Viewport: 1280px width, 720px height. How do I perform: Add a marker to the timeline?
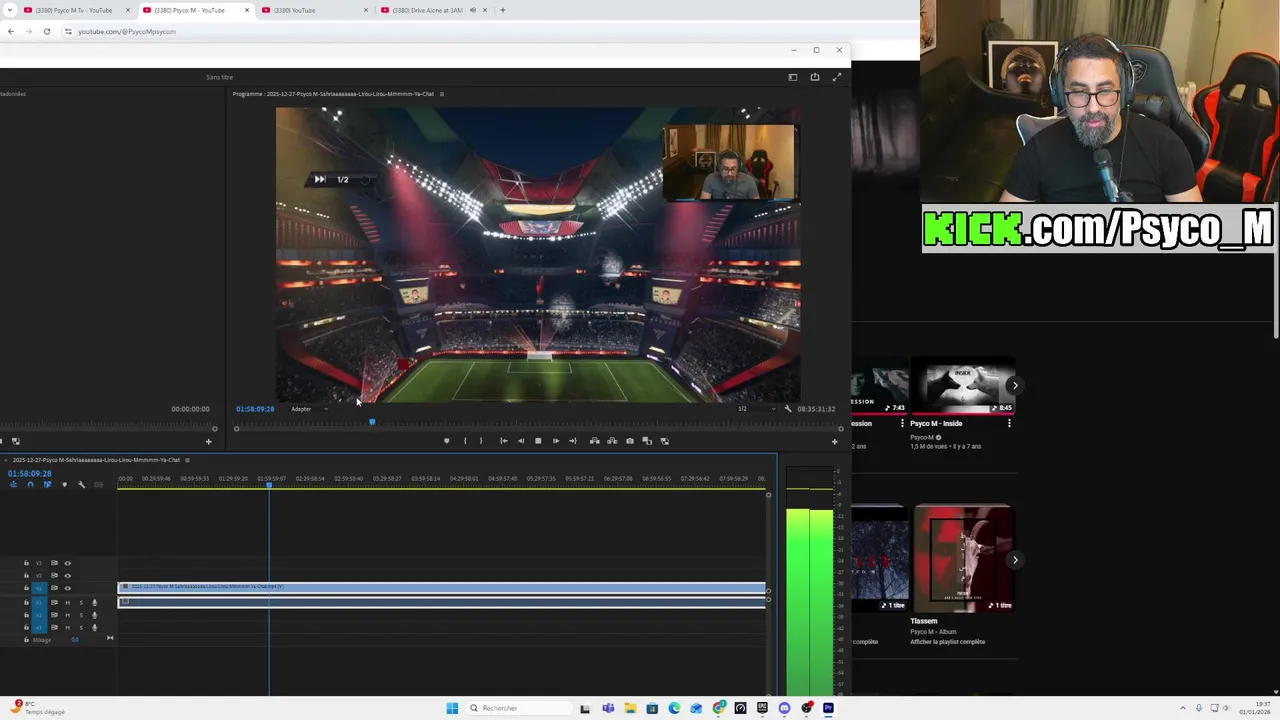pyautogui.click(x=64, y=485)
